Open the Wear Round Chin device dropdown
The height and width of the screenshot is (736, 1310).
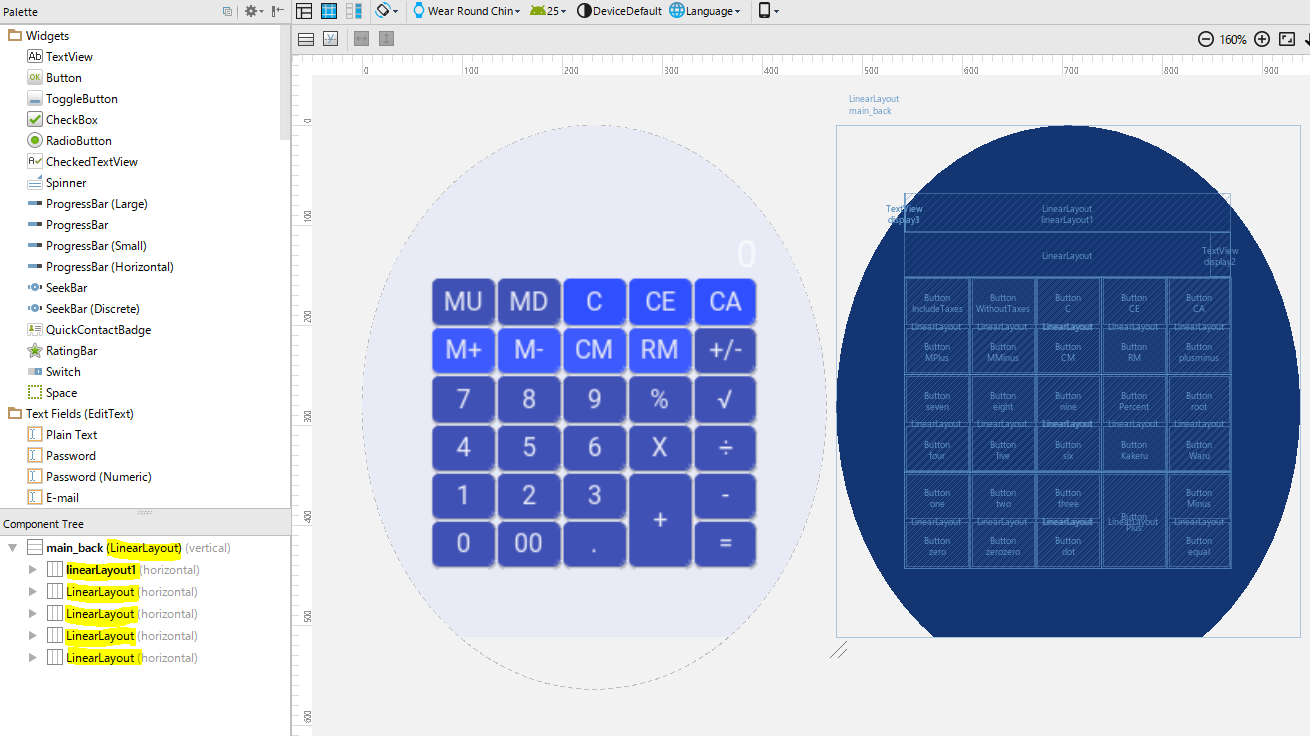point(467,11)
